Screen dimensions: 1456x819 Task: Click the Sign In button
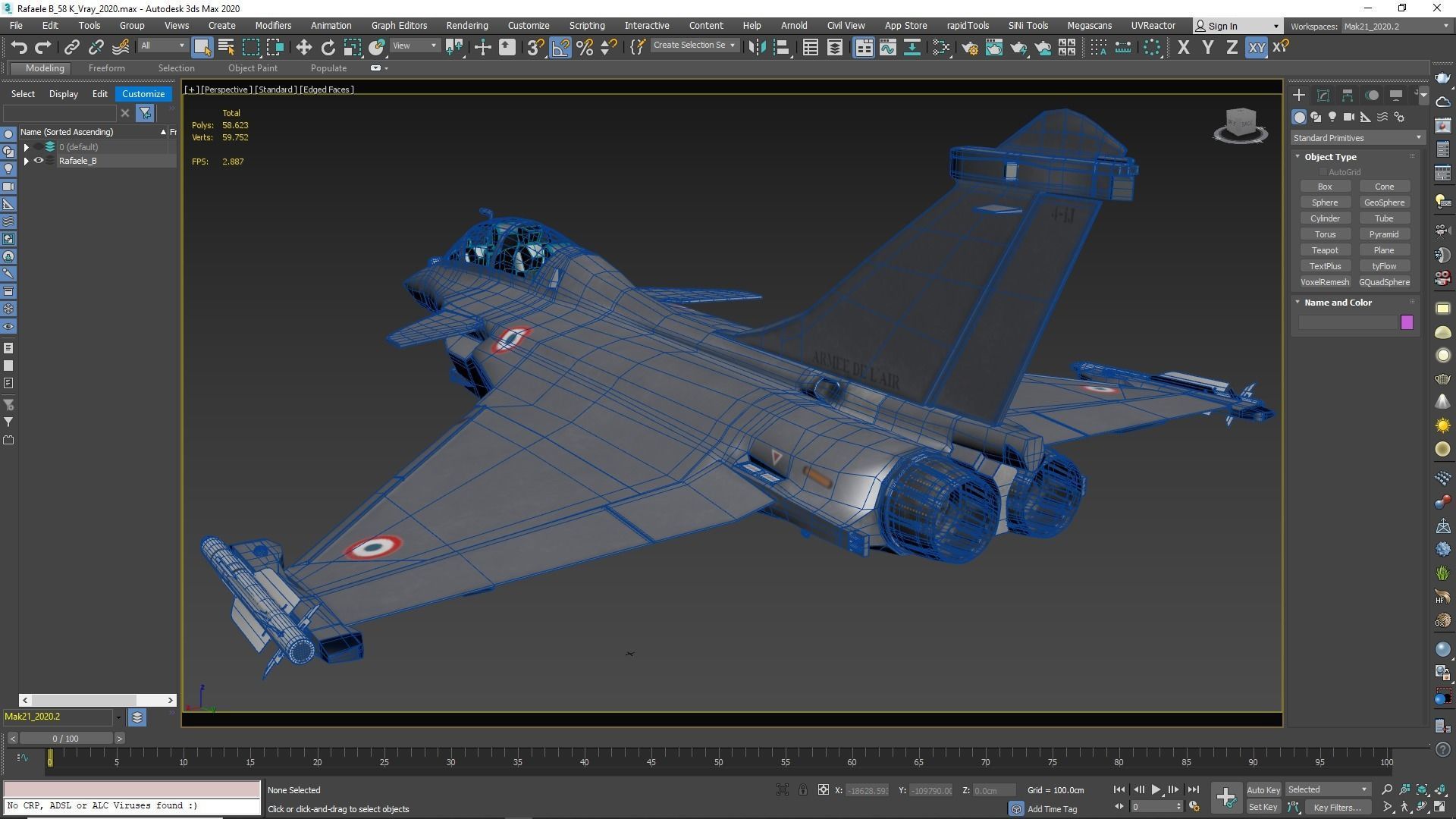[x=1238, y=26]
